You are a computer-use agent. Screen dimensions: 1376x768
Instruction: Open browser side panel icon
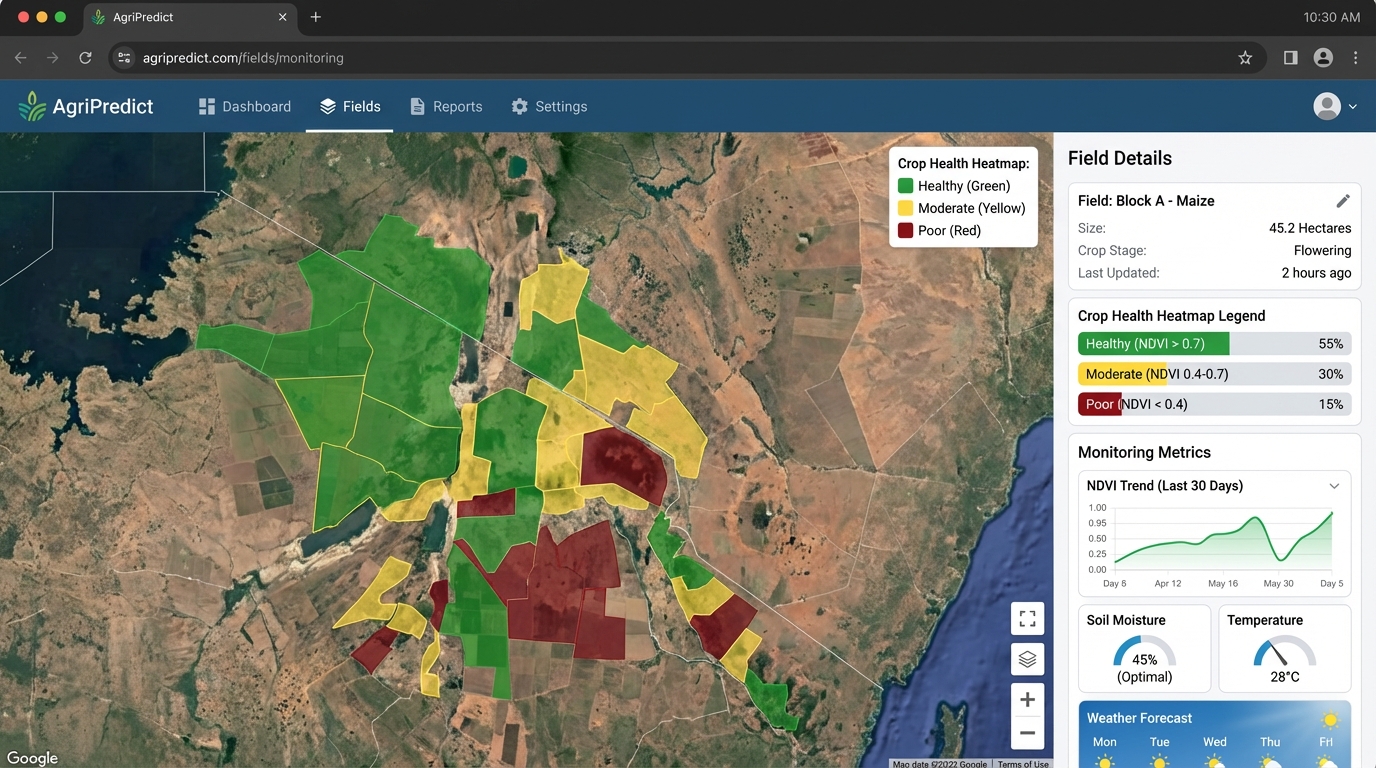click(1290, 58)
